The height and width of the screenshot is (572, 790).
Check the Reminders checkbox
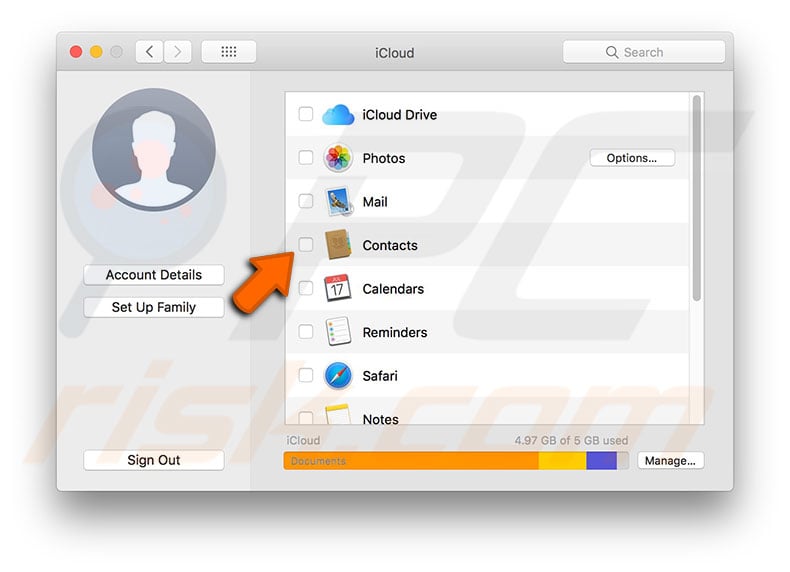[x=305, y=331]
